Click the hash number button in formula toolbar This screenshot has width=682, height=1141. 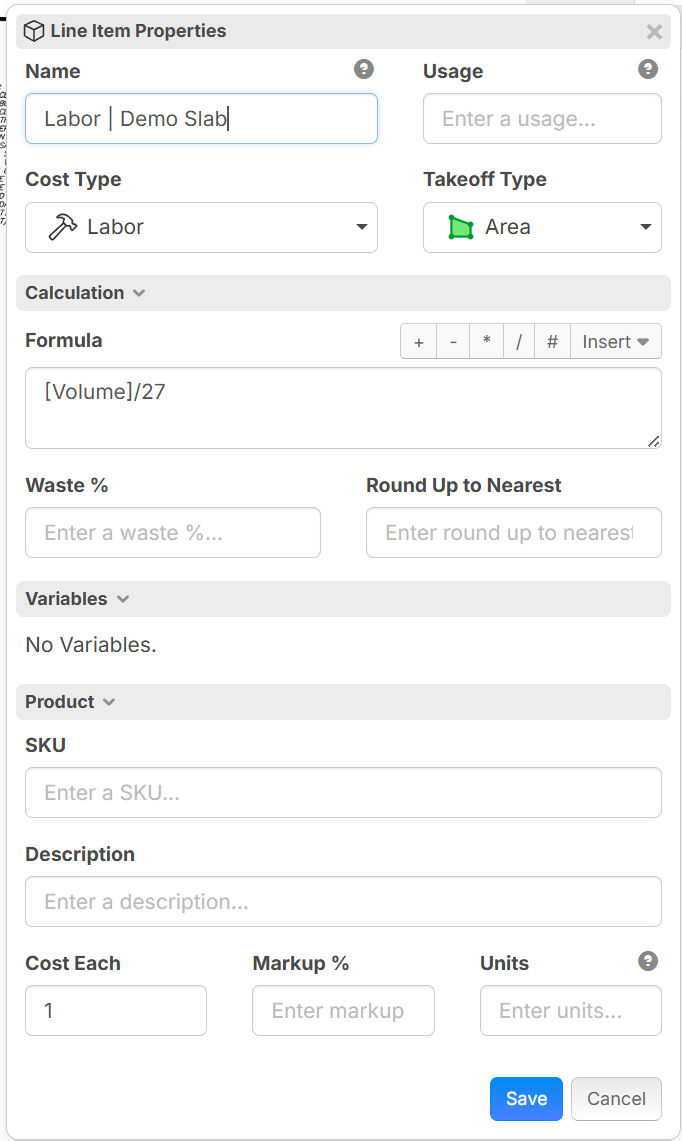coord(552,342)
